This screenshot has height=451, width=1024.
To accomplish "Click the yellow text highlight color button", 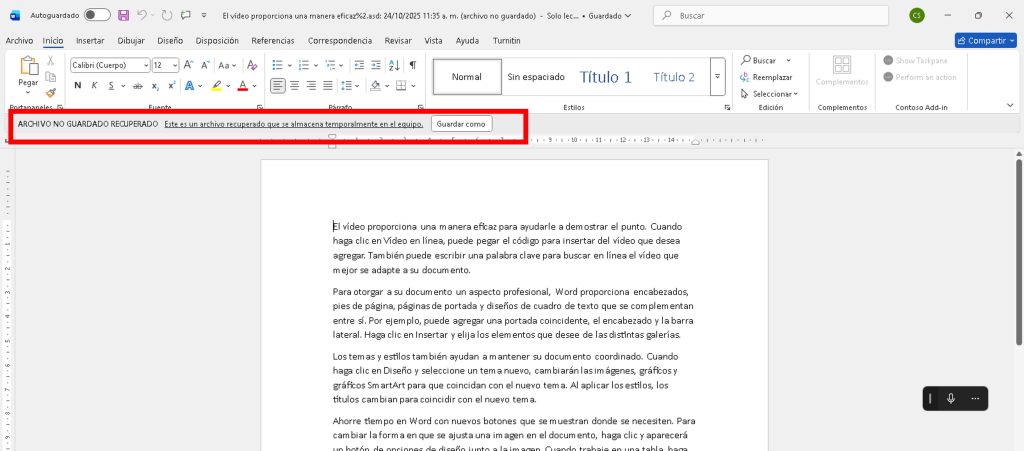I will pos(216,86).
